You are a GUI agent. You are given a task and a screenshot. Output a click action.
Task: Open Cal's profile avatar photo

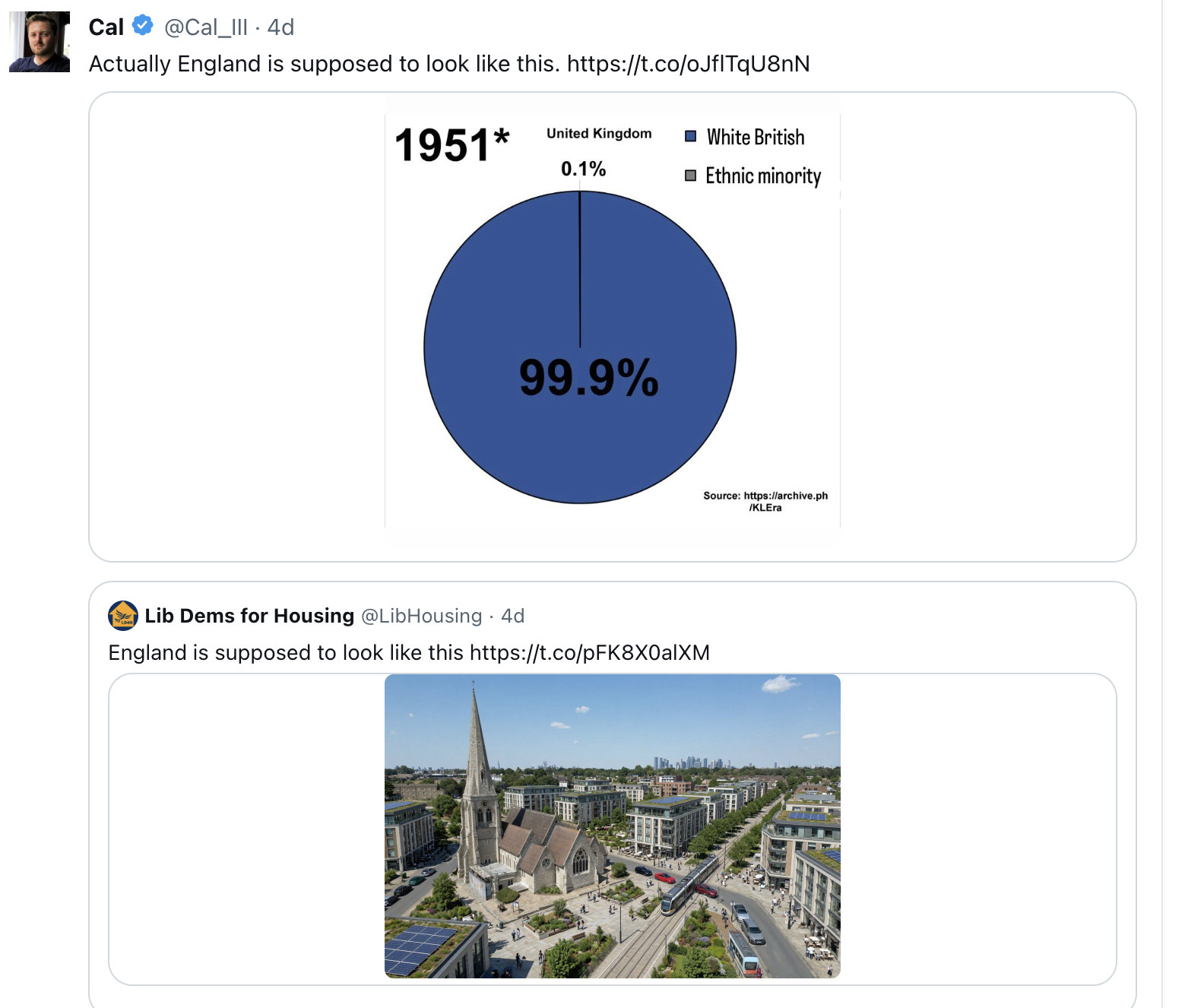click(x=40, y=42)
